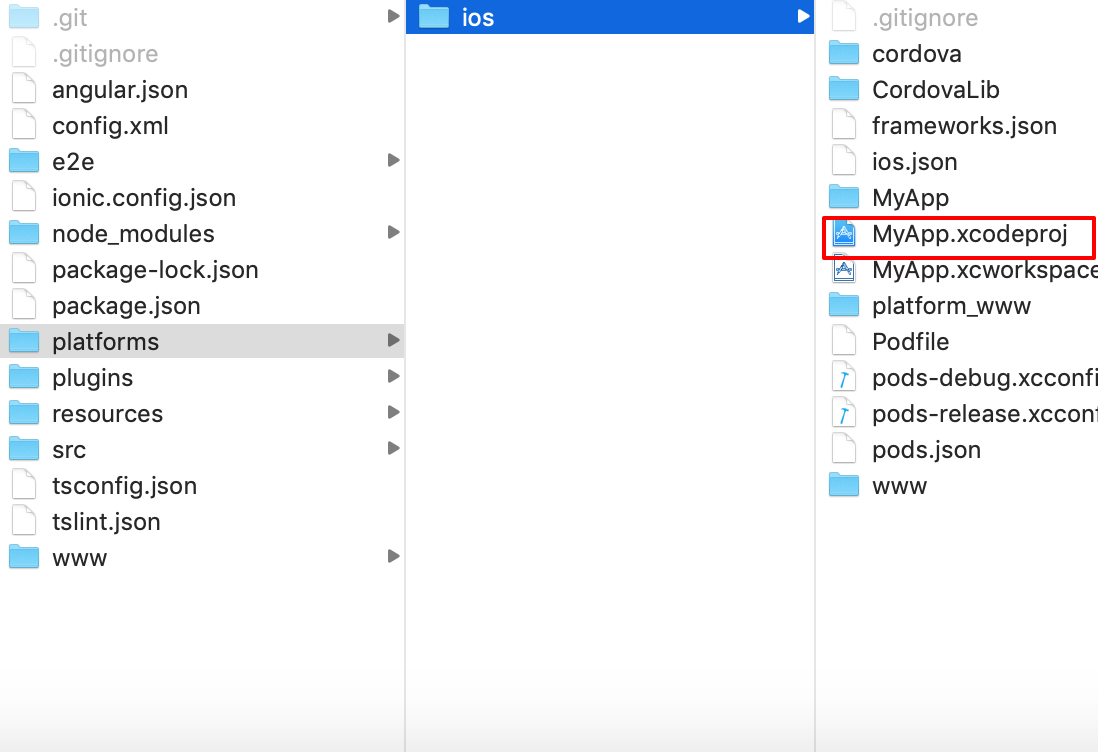This screenshot has width=1098, height=752.
Task: Click the MyApp.xcodeproj Xcode project icon
Action: click(844, 233)
